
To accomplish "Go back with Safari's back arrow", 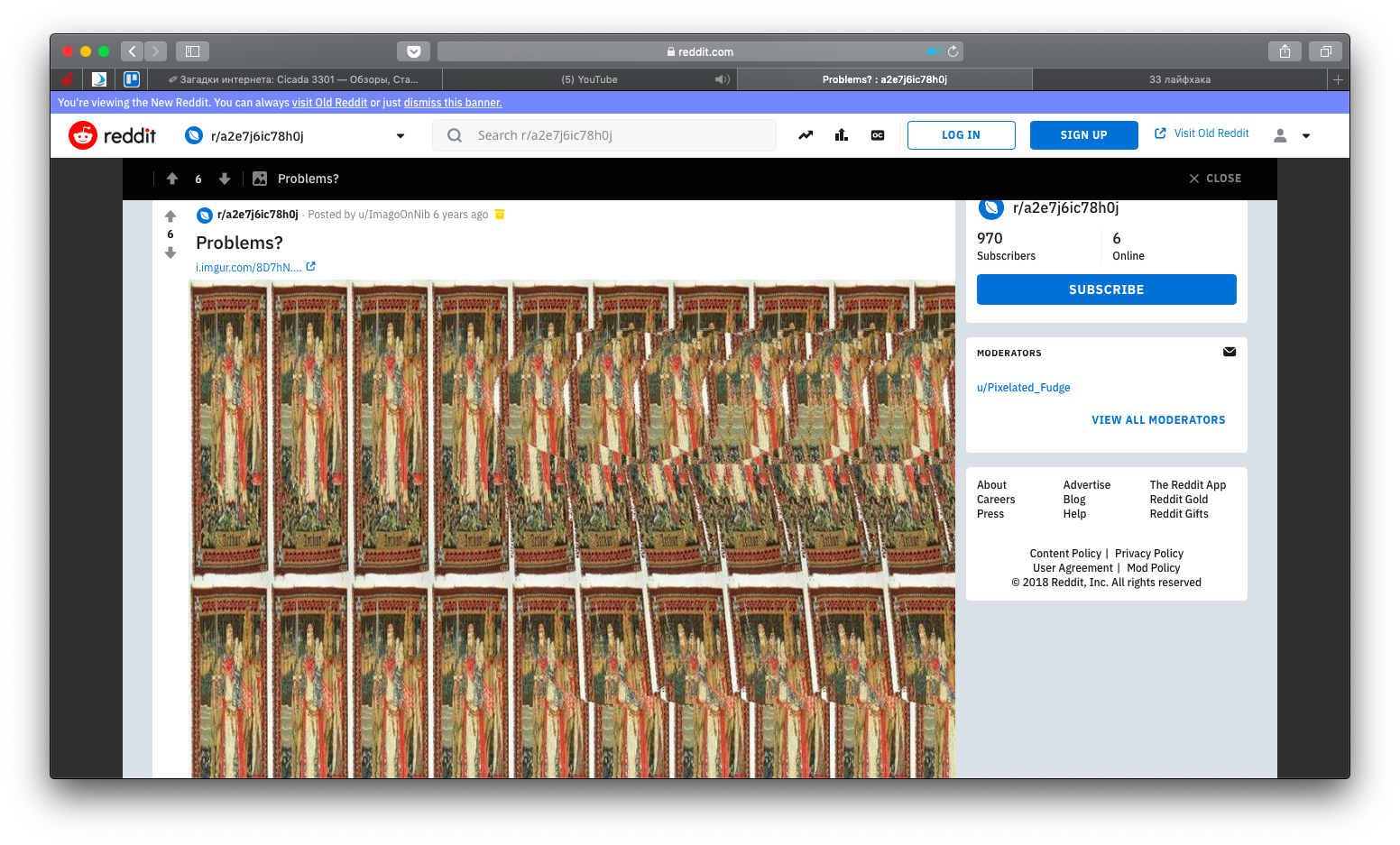I will [133, 51].
